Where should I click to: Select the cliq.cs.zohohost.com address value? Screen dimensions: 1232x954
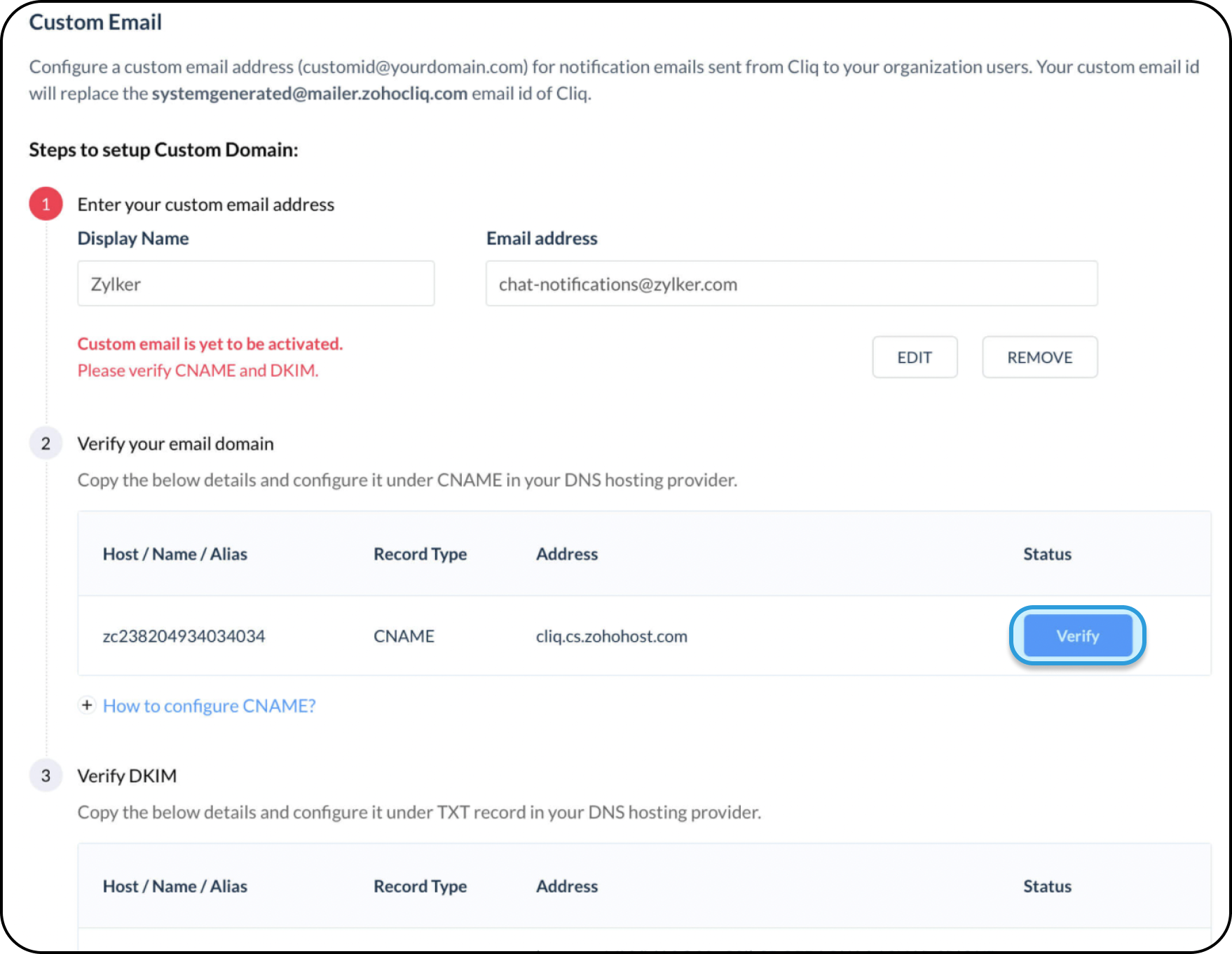[x=611, y=636]
